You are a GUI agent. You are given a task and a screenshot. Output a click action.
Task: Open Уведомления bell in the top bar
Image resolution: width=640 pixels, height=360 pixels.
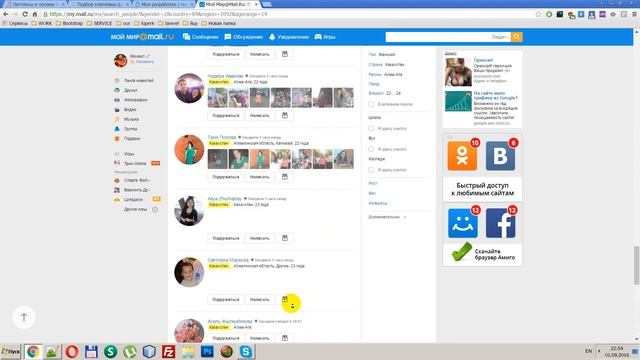(289, 37)
